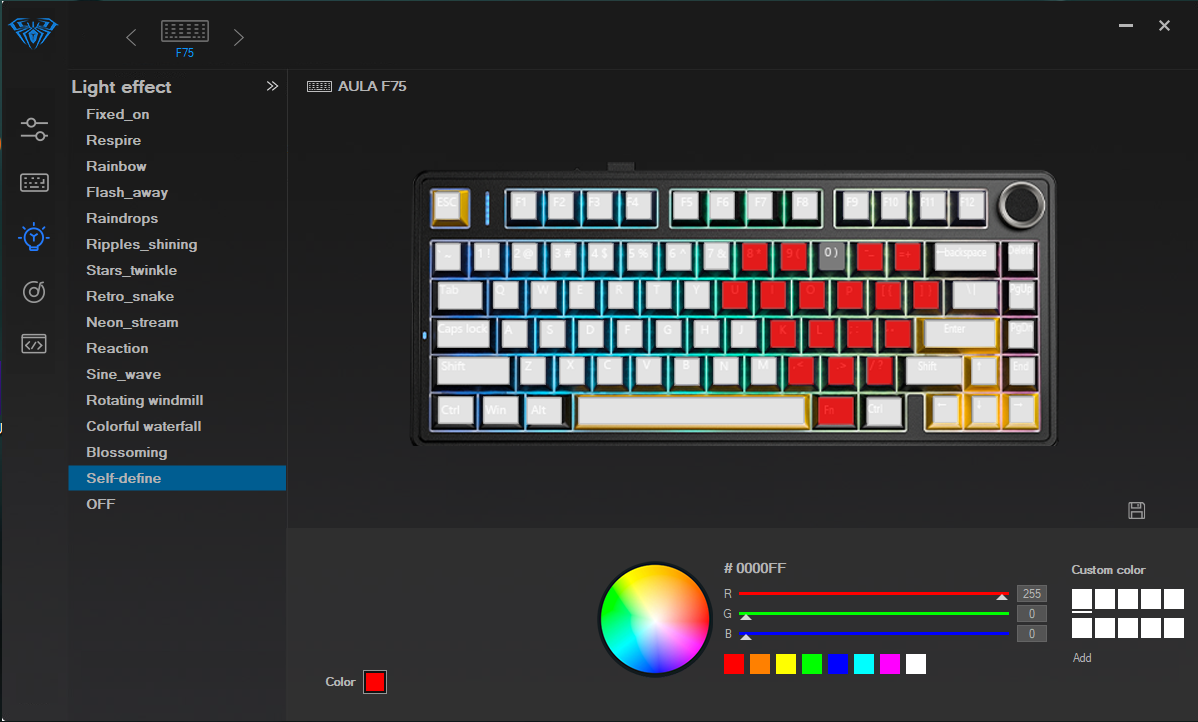Select the F75 keyboard device icon
The width and height of the screenshot is (1198, 722).
[185, 31]
